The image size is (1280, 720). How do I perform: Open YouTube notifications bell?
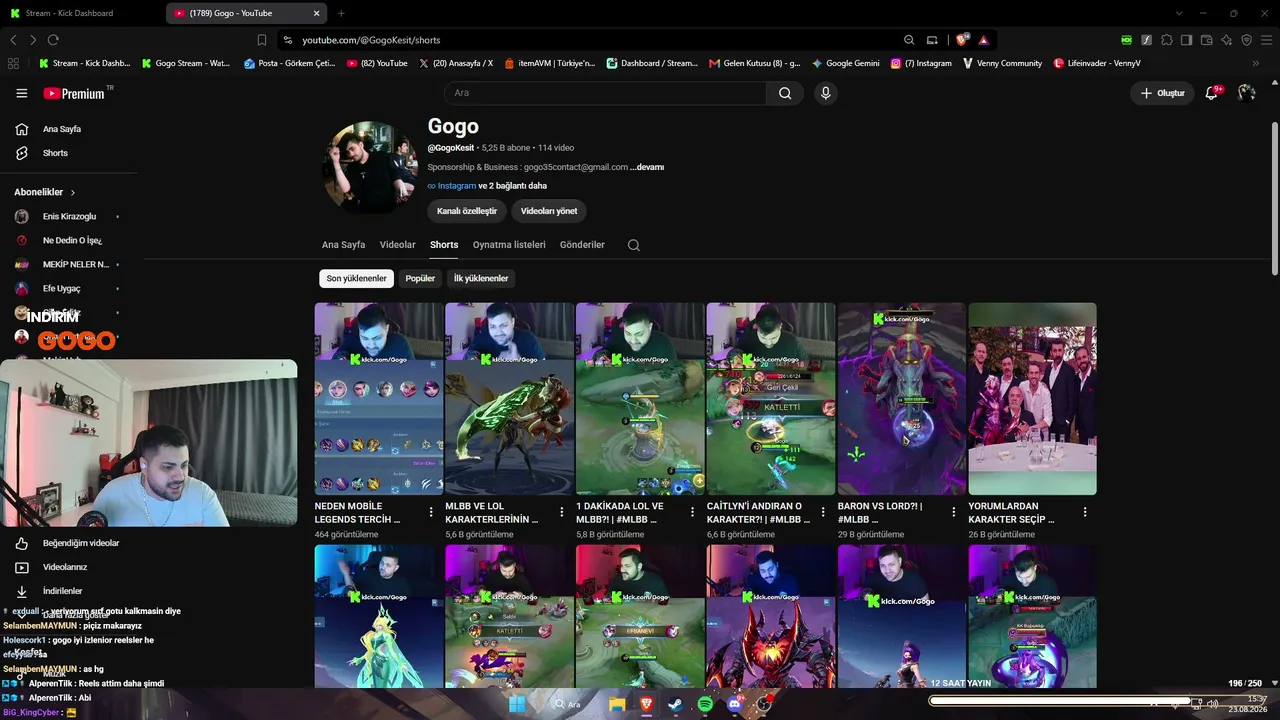1212,92
